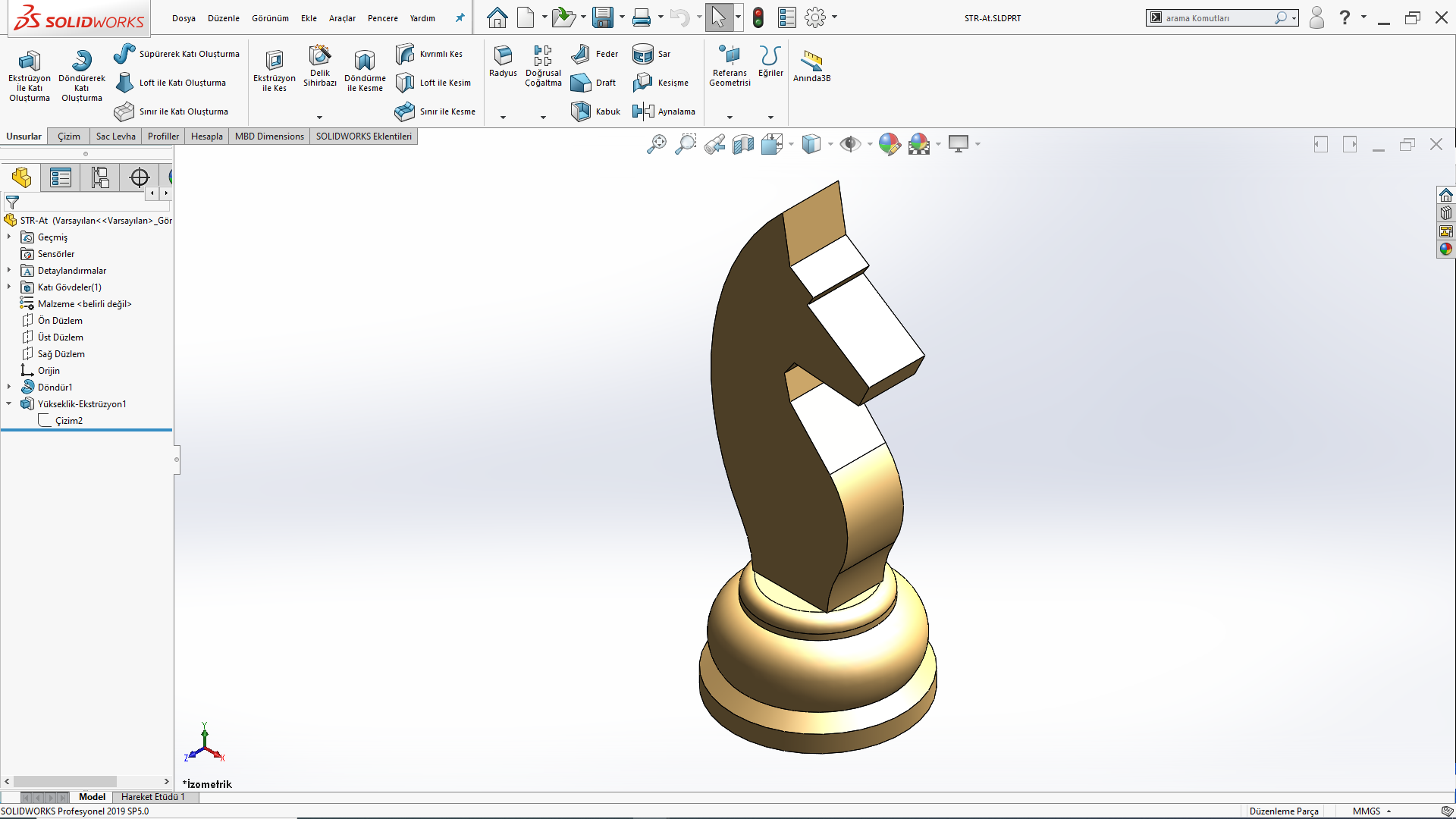Click the ConfigurationManager tab icon
Viewport: 1456px width, 819px height.
point(100,177)
